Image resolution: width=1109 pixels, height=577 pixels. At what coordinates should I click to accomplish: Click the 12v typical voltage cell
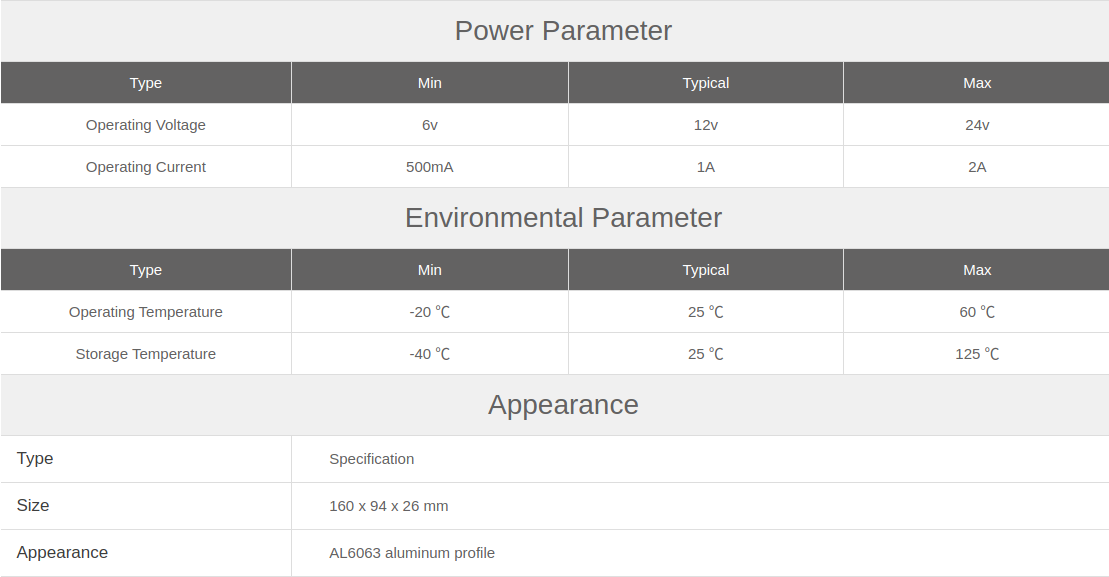pos(705,125)
